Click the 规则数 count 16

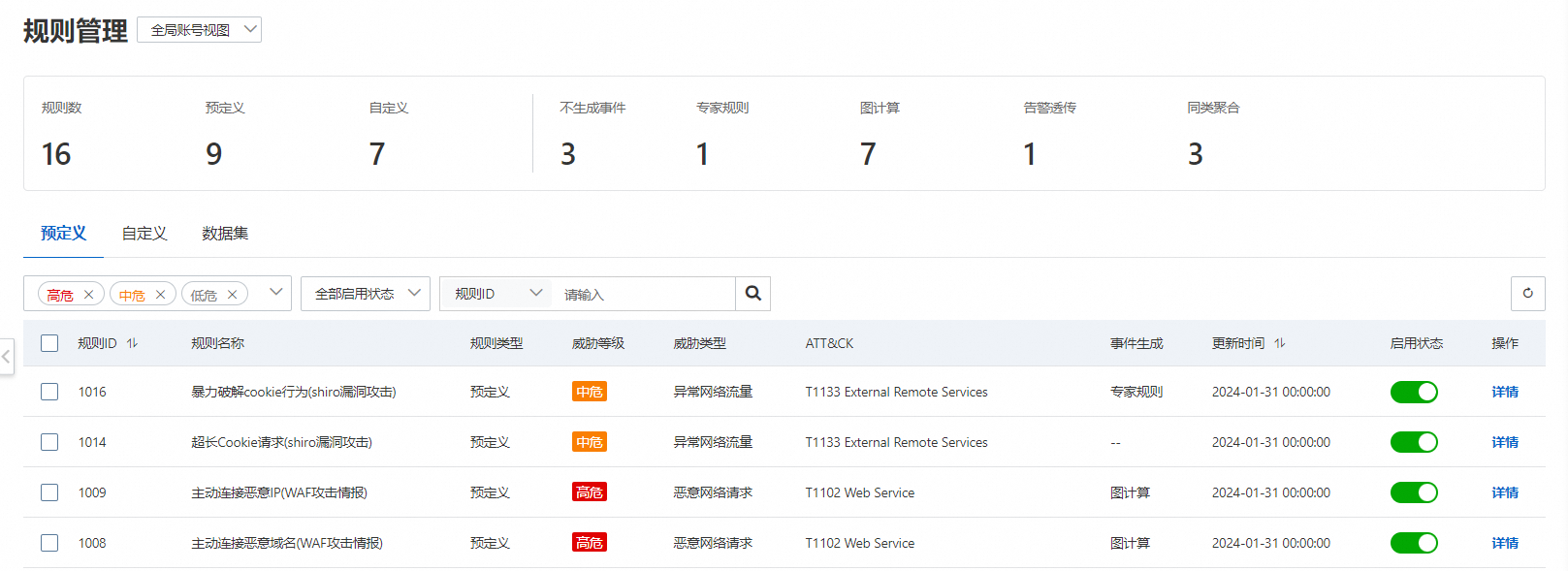(56, 154)
